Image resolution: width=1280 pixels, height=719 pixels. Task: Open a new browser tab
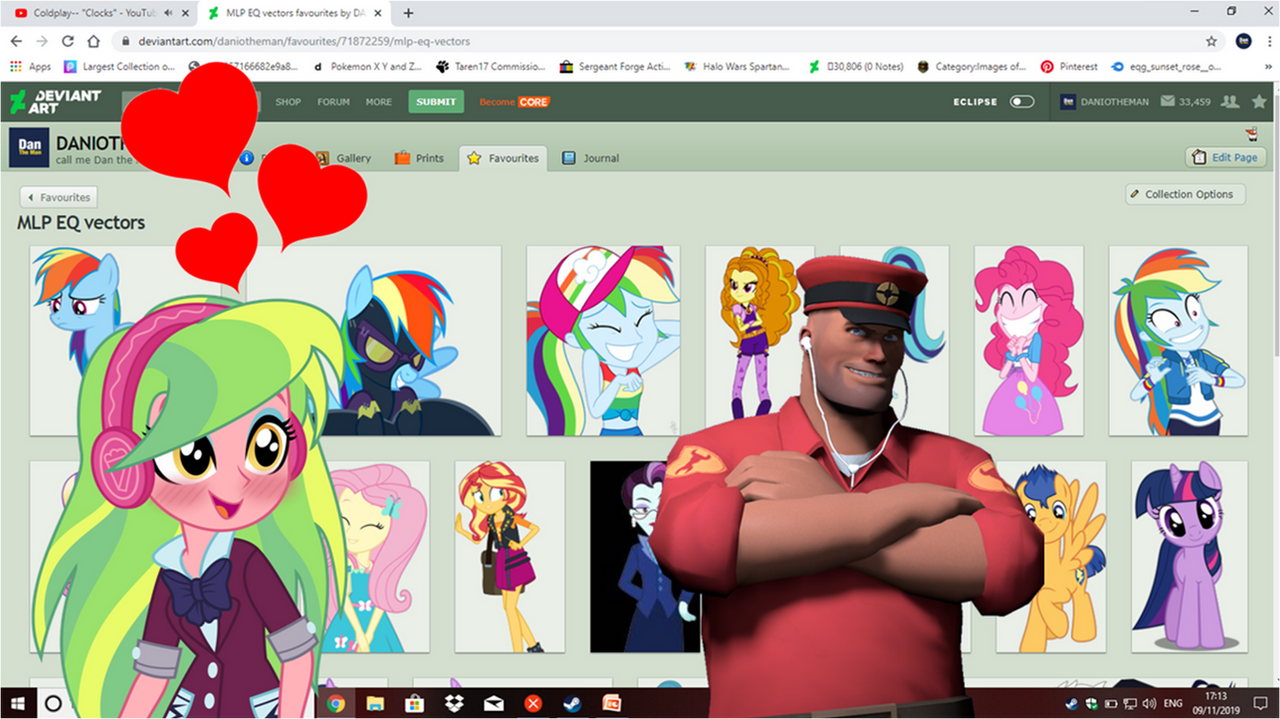[x=408, y=13]
